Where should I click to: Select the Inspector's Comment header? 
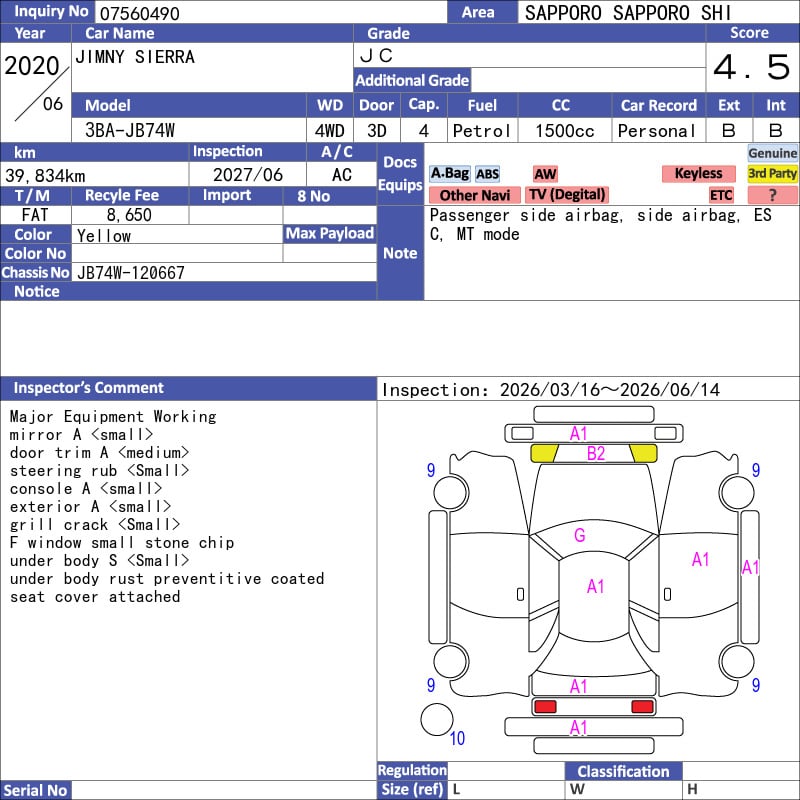tap(88, 388)
